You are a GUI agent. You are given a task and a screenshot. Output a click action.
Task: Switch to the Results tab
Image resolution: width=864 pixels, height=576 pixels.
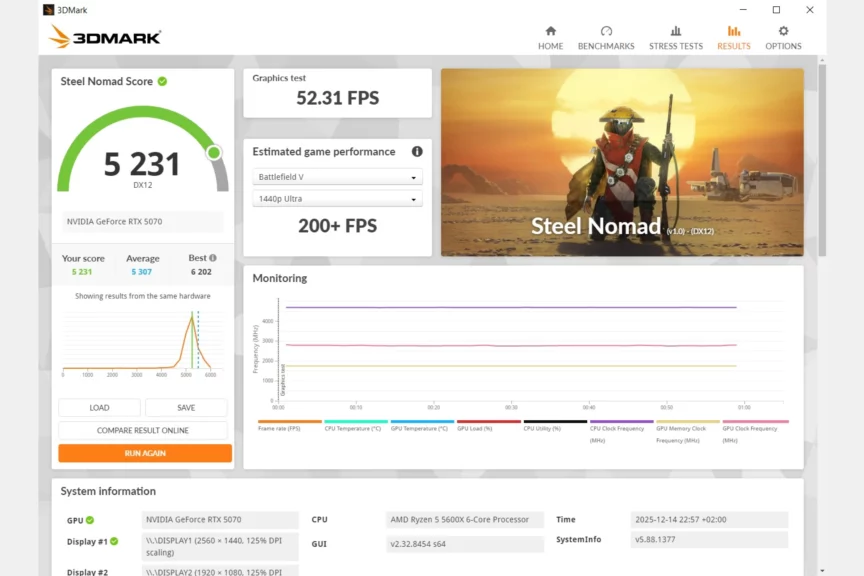click(733, 37)
